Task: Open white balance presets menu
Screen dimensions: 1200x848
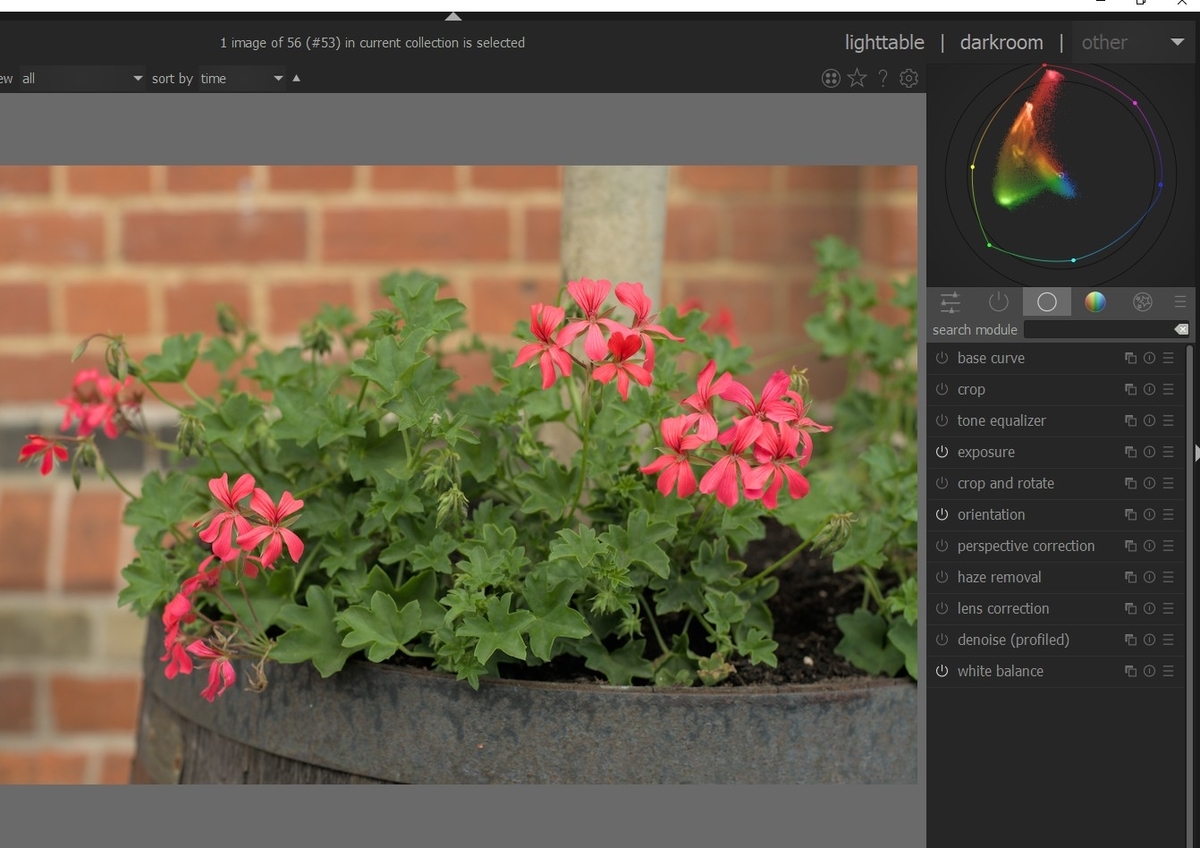Action: 1168,671
